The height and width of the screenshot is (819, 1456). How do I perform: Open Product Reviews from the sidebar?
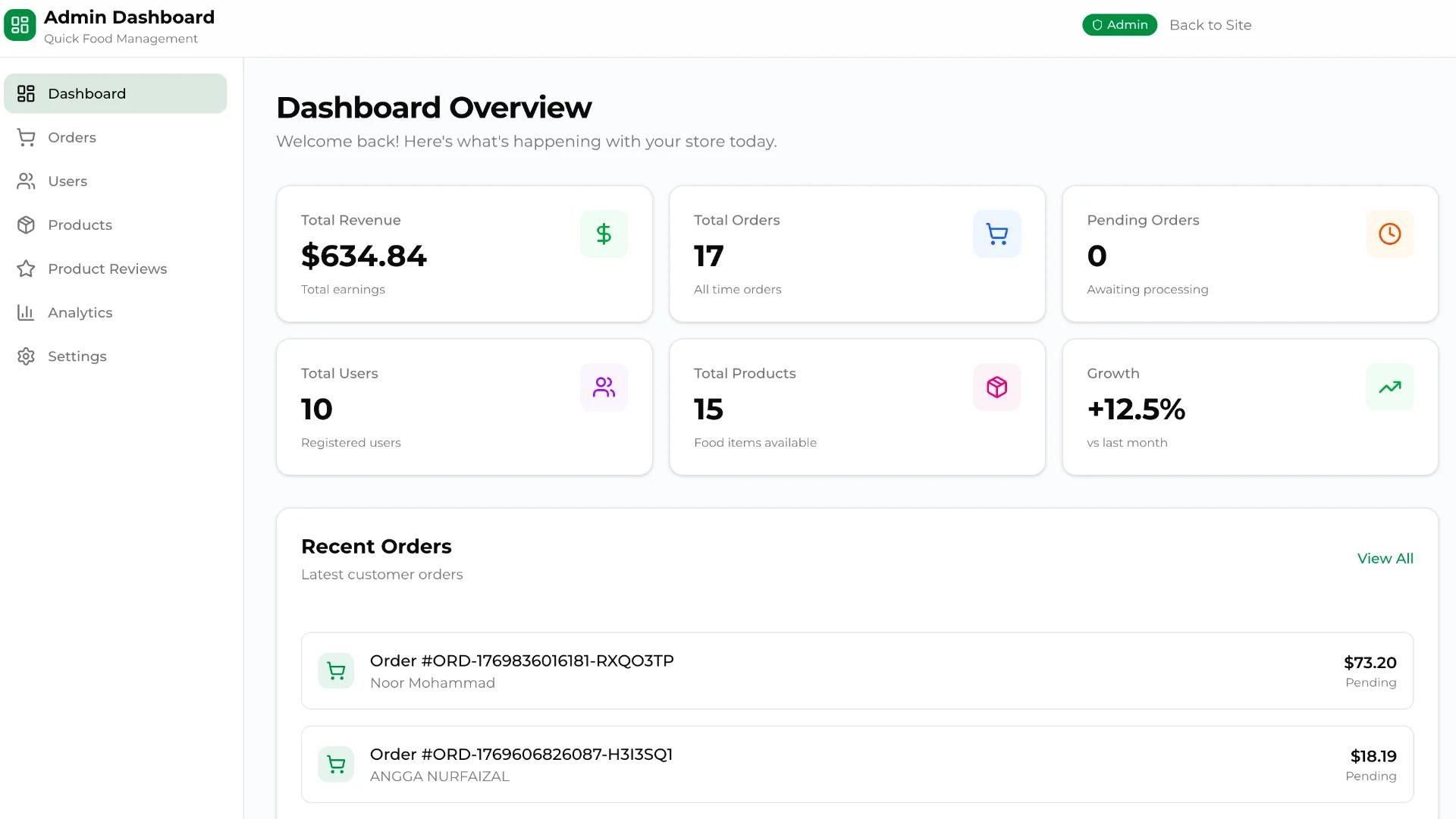(x=115, y=268)
